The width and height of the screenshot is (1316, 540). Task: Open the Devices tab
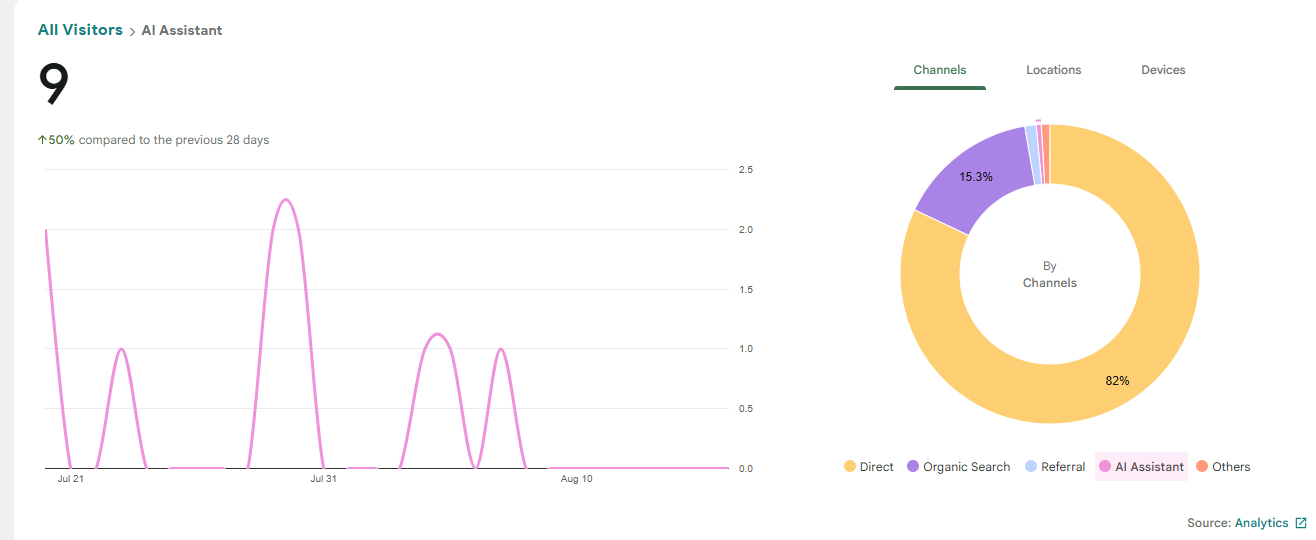1163,70
